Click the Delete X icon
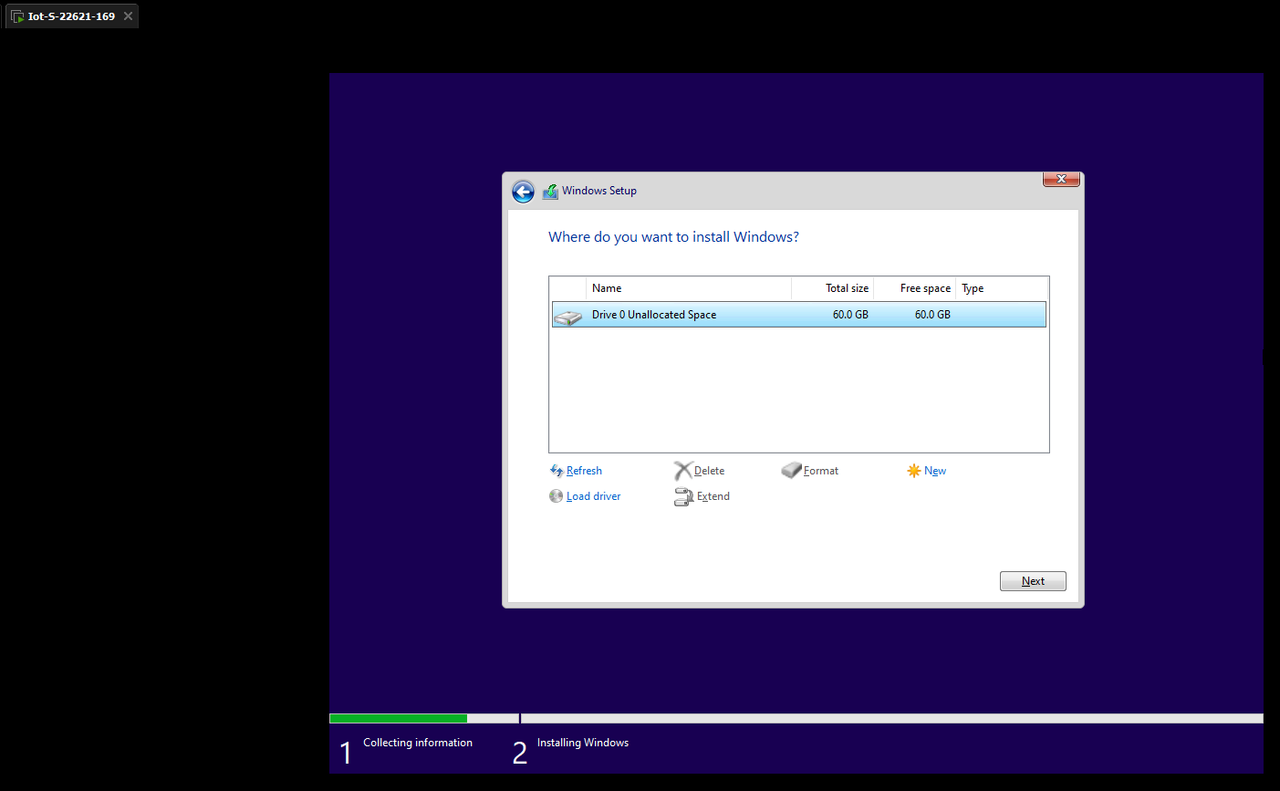 pyautogui.click(x=683, y=471)
